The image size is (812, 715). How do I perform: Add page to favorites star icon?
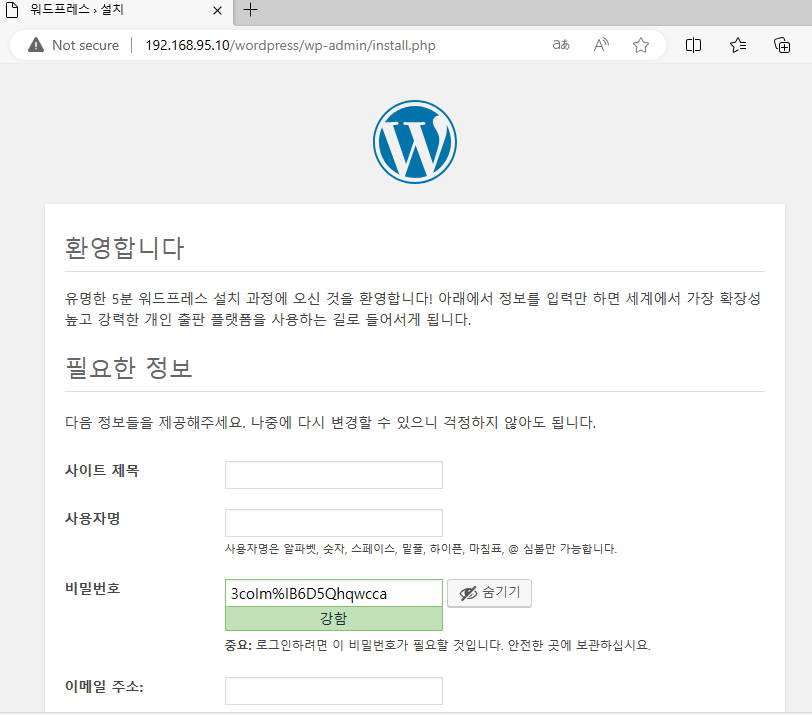(641, 45)
